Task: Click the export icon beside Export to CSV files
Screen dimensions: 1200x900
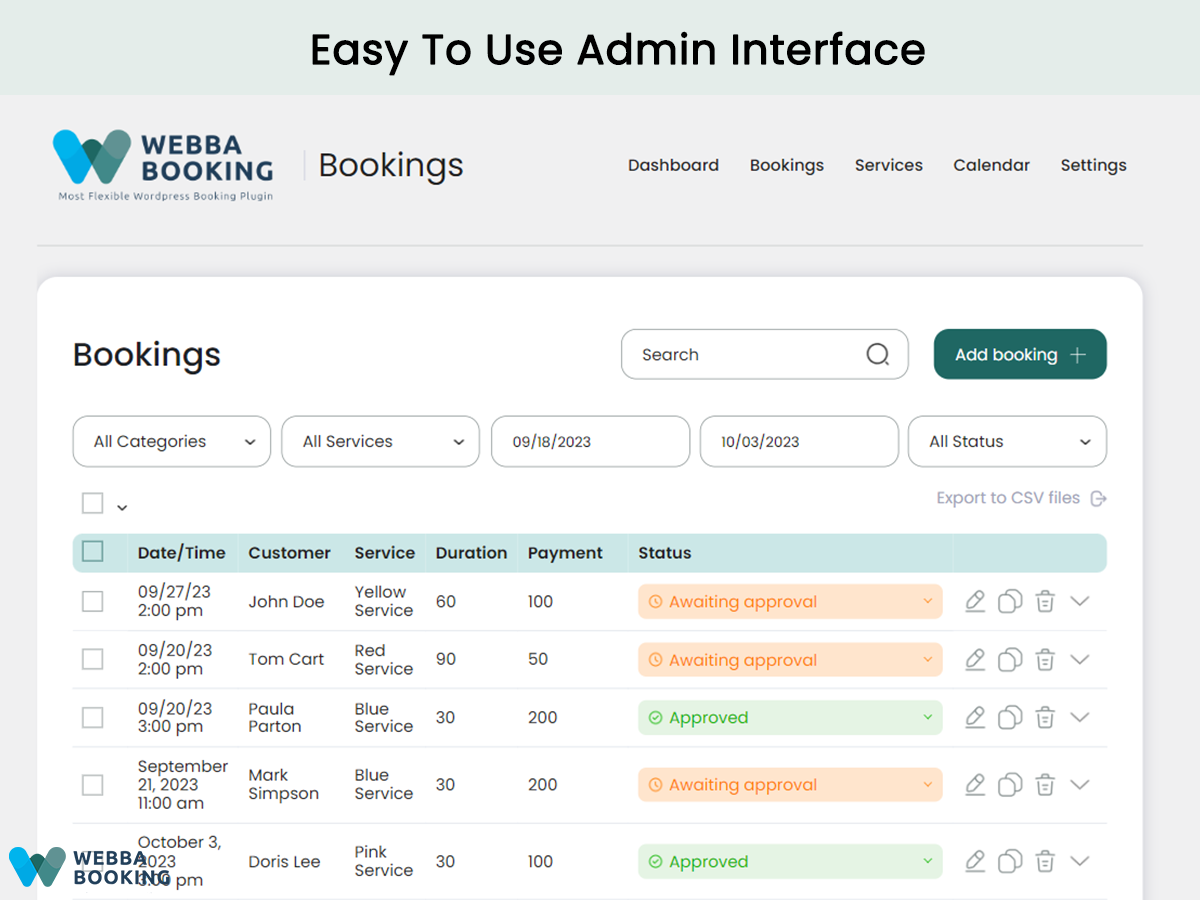Action: (x=1098, y=498)
